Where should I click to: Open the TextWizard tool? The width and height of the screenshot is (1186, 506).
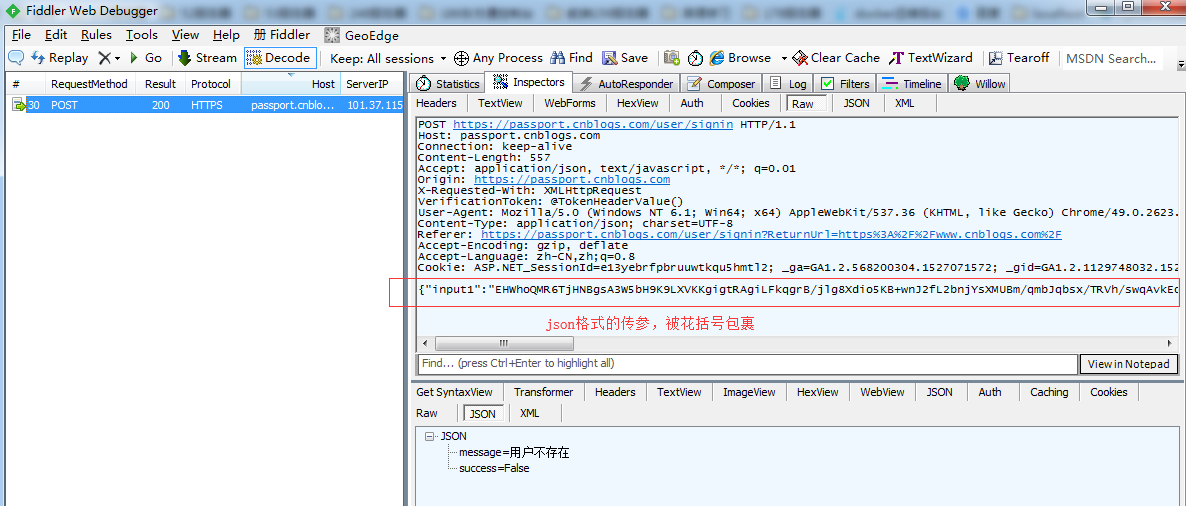click(931, 58)
